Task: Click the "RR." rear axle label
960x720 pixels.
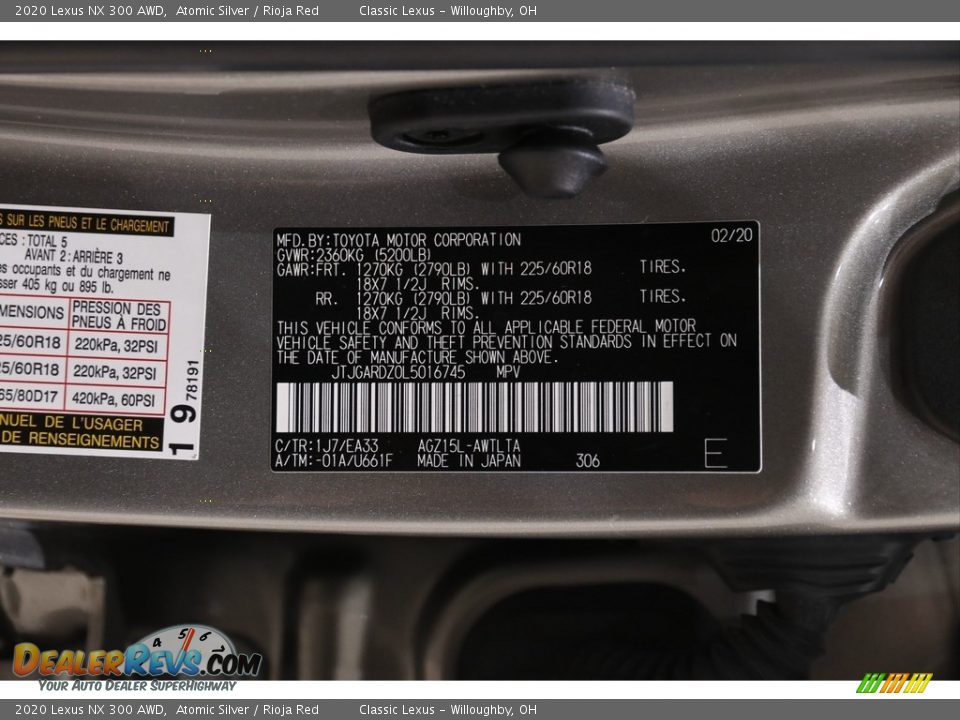Action: click(326, 299)
